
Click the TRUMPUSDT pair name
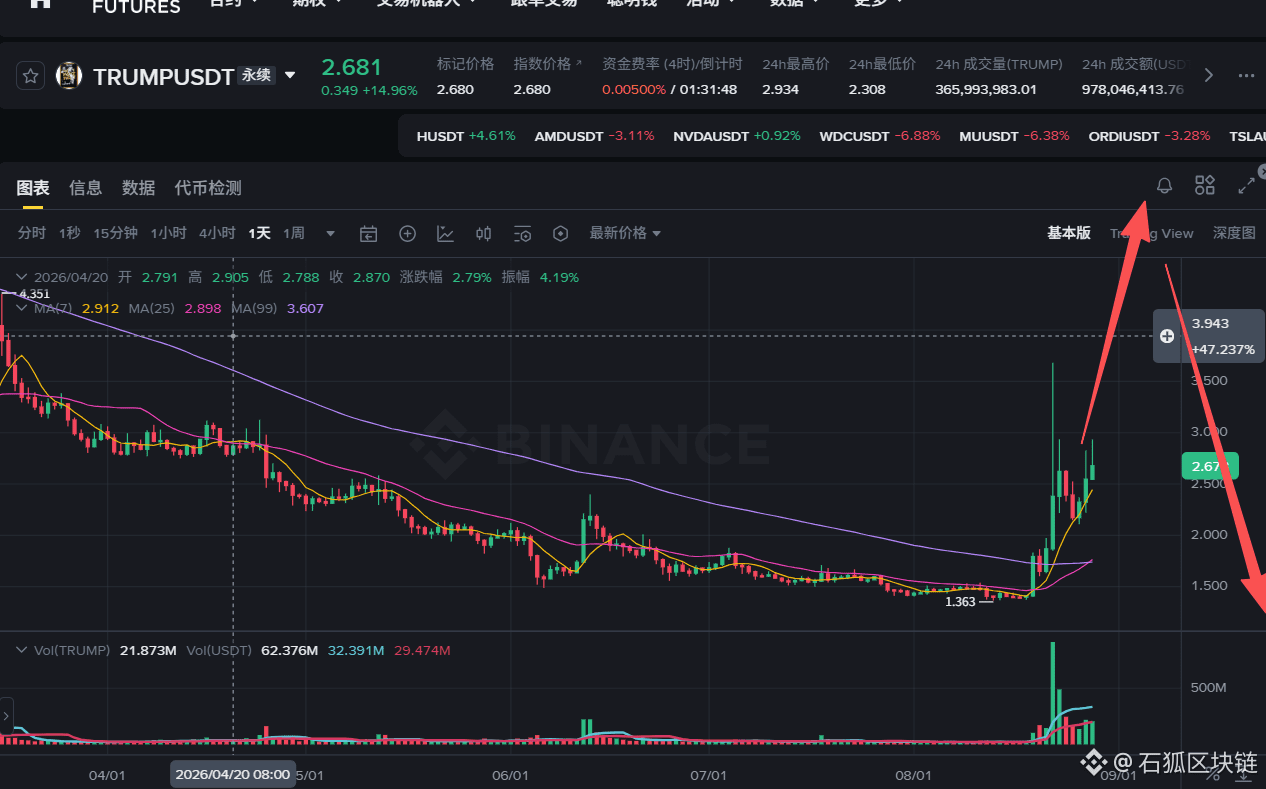(x=164, y=76)
